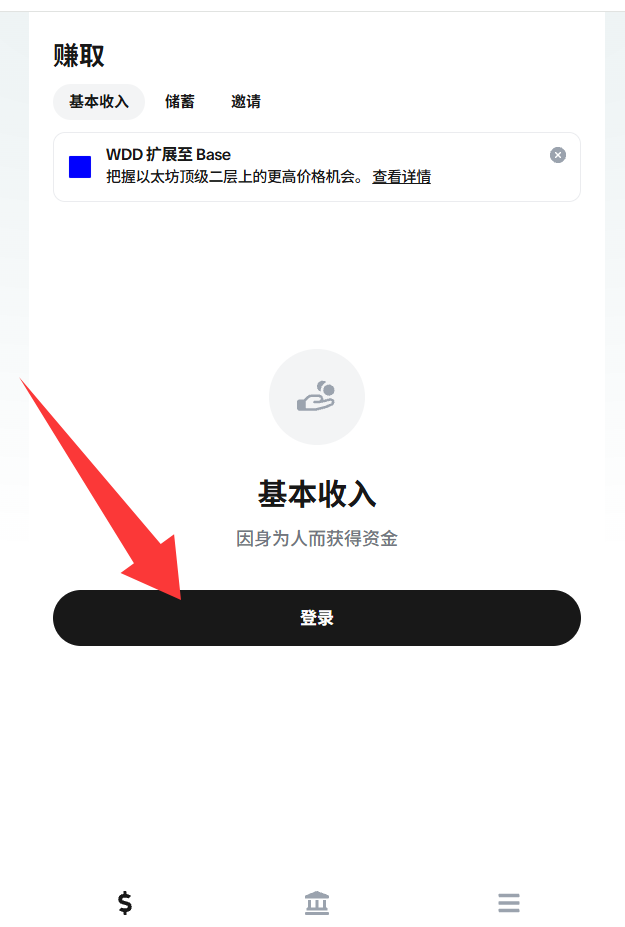625x927 pixels.
Task: Click the blue square Base logo
Action: click(80, 167)
